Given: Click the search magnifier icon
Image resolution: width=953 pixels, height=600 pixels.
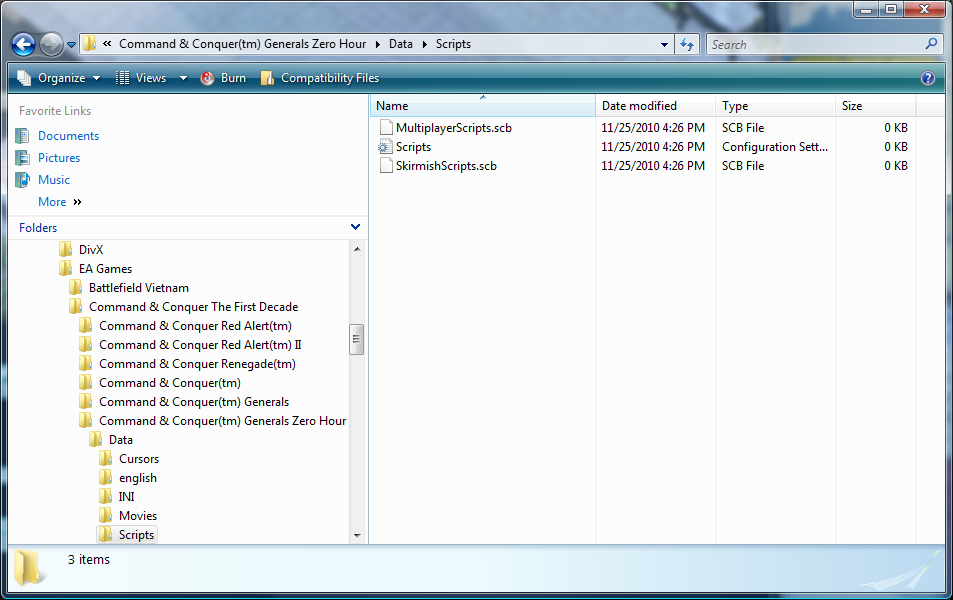Looking at the screenshot, I should coord(931,44).
